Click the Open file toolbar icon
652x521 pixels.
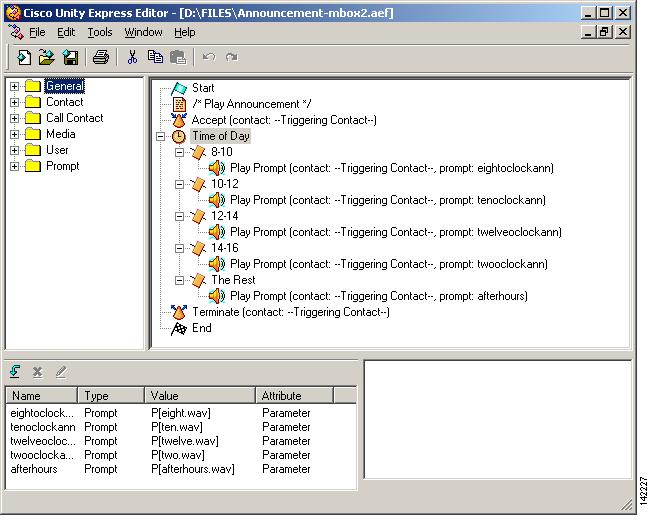[47, 57]
